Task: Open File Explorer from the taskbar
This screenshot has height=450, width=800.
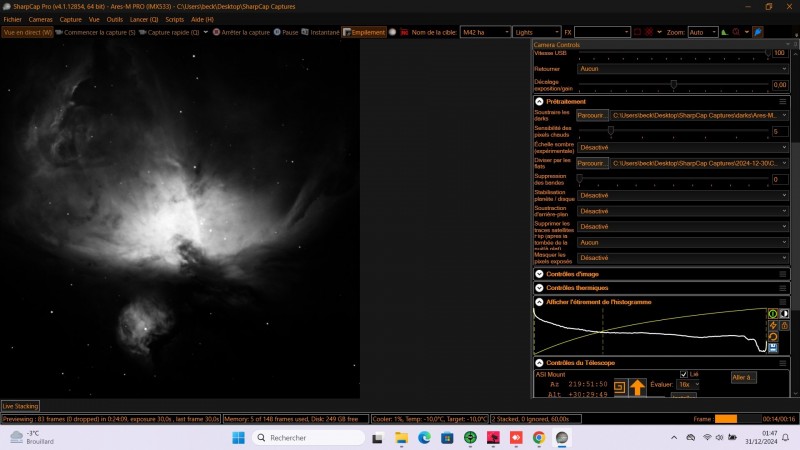Action: point(402,438)
